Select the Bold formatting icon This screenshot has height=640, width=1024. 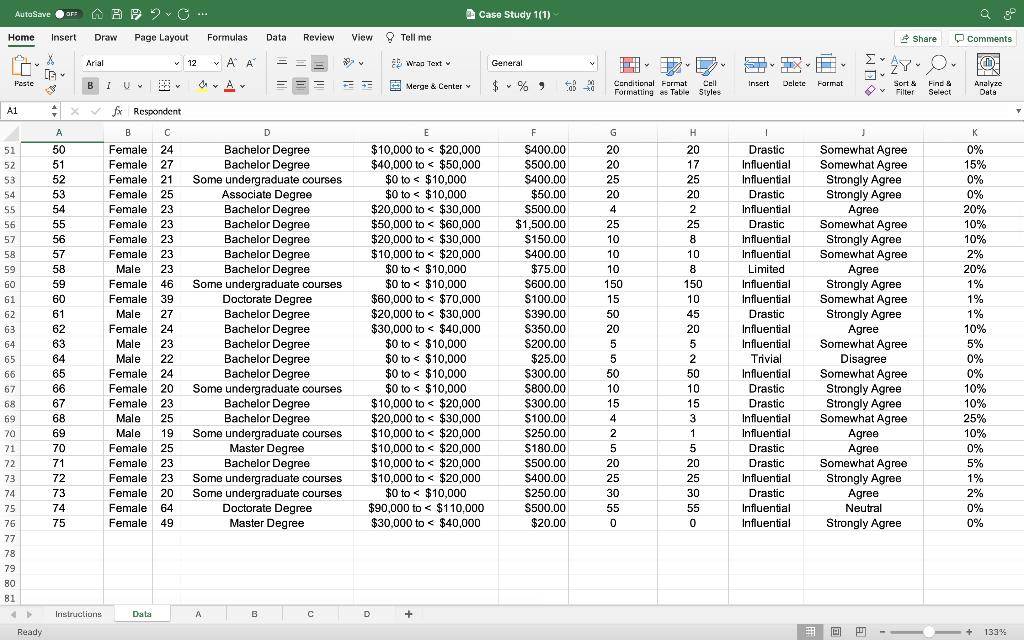(x=90, y=86)
